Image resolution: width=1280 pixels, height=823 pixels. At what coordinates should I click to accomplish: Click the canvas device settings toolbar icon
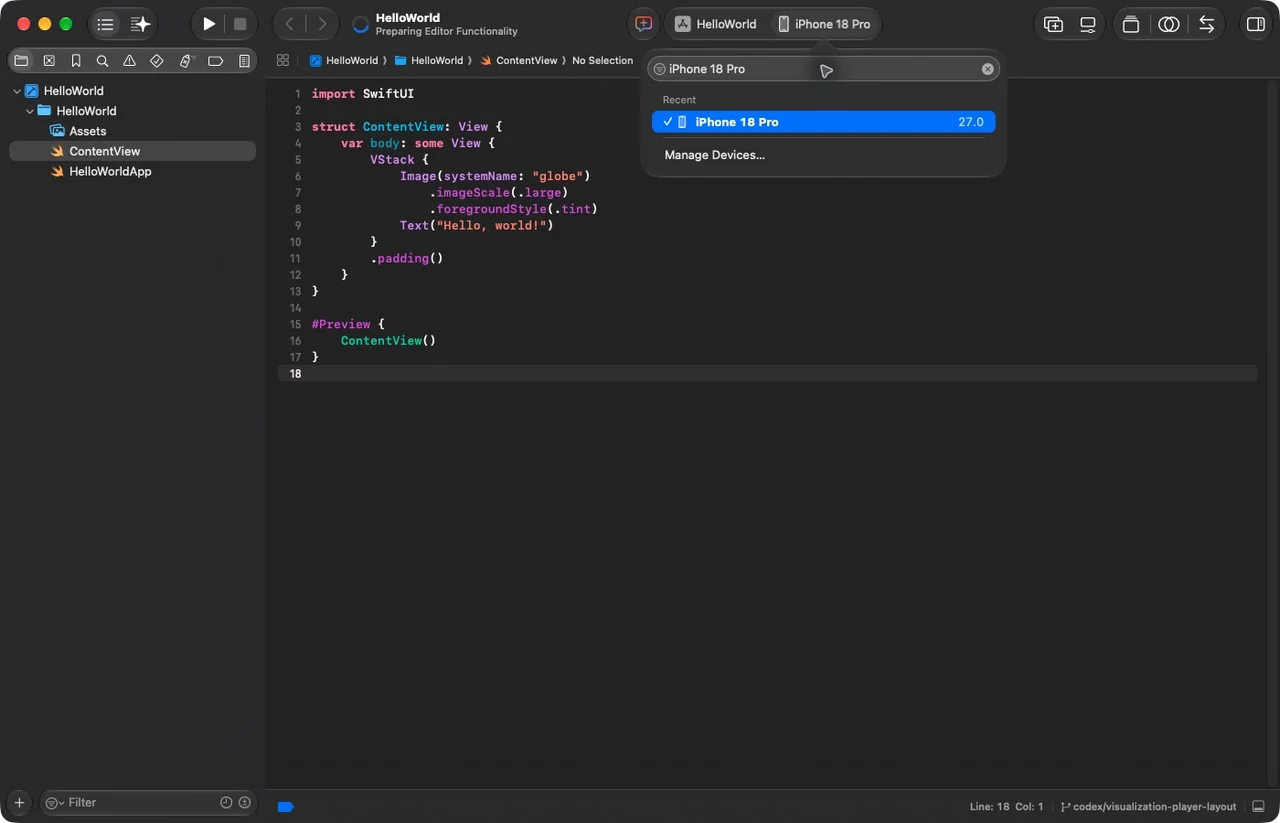tap(1088, 24)
